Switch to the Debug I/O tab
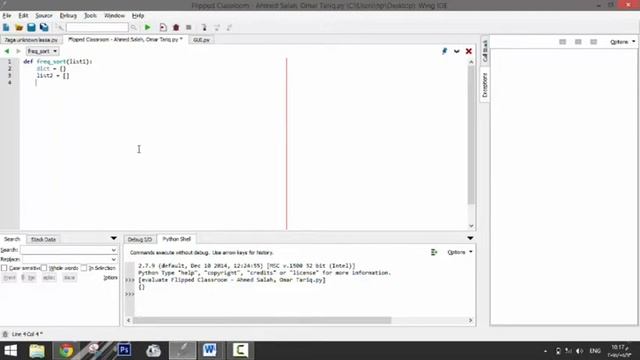The width and height of the screenshot is (640, 360). point(140,239)
